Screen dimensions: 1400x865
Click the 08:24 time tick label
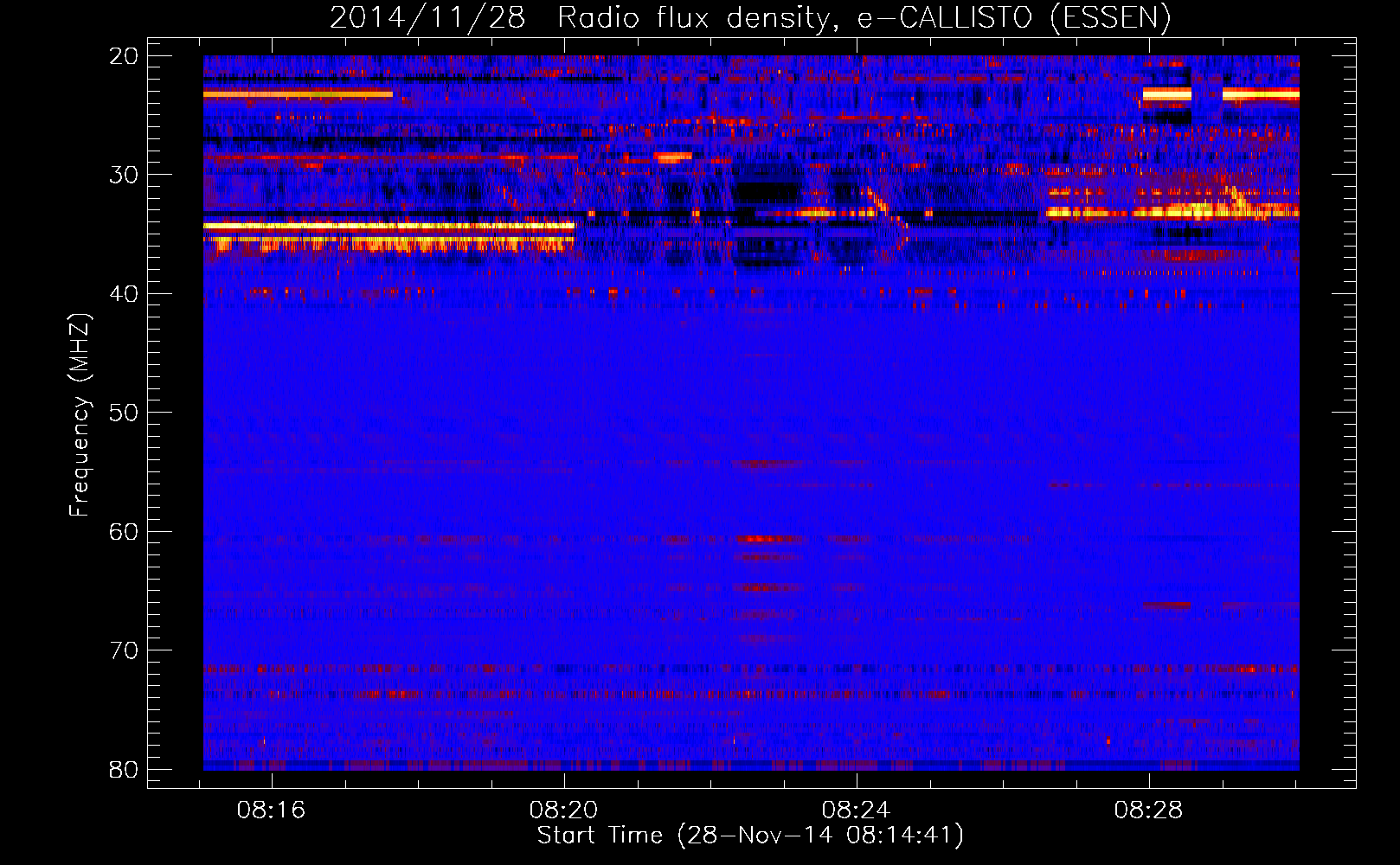(857, 811)
